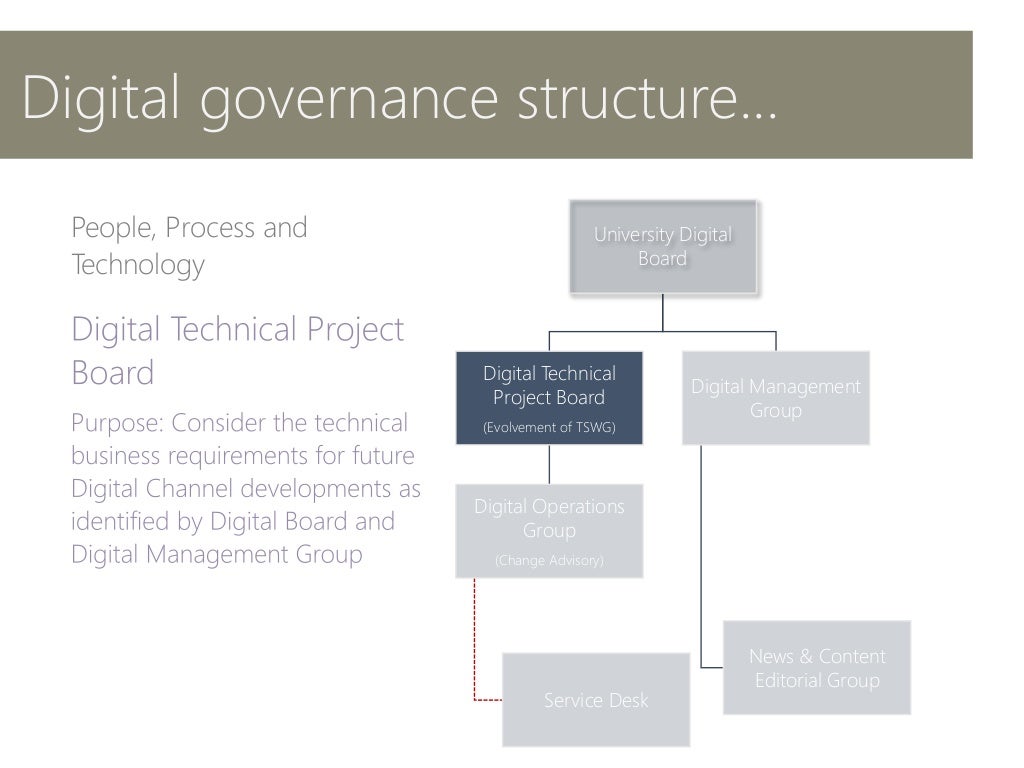Select the Digital Technical Project Board box
Image resolution: width=1024 pixels, height=768 pixels.
point(549,398)
